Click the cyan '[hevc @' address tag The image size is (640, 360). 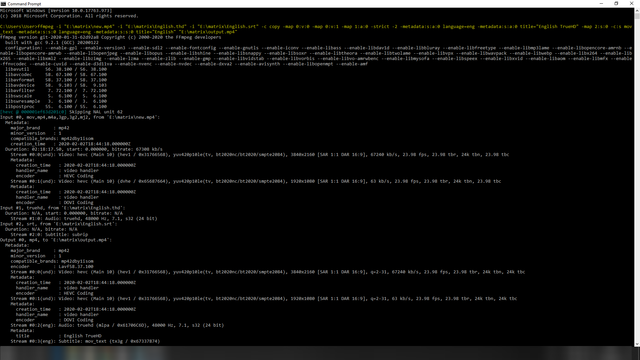[33, 112]
